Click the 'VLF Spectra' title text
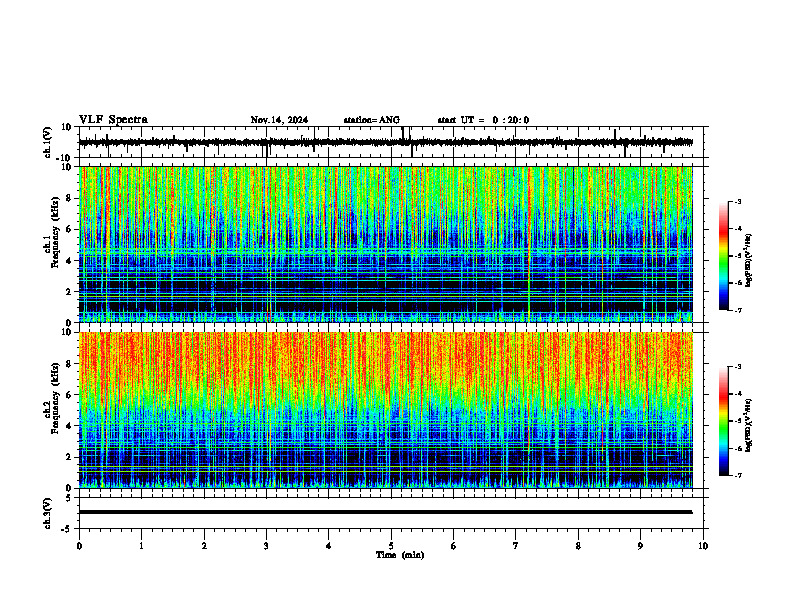 point(113,120)
